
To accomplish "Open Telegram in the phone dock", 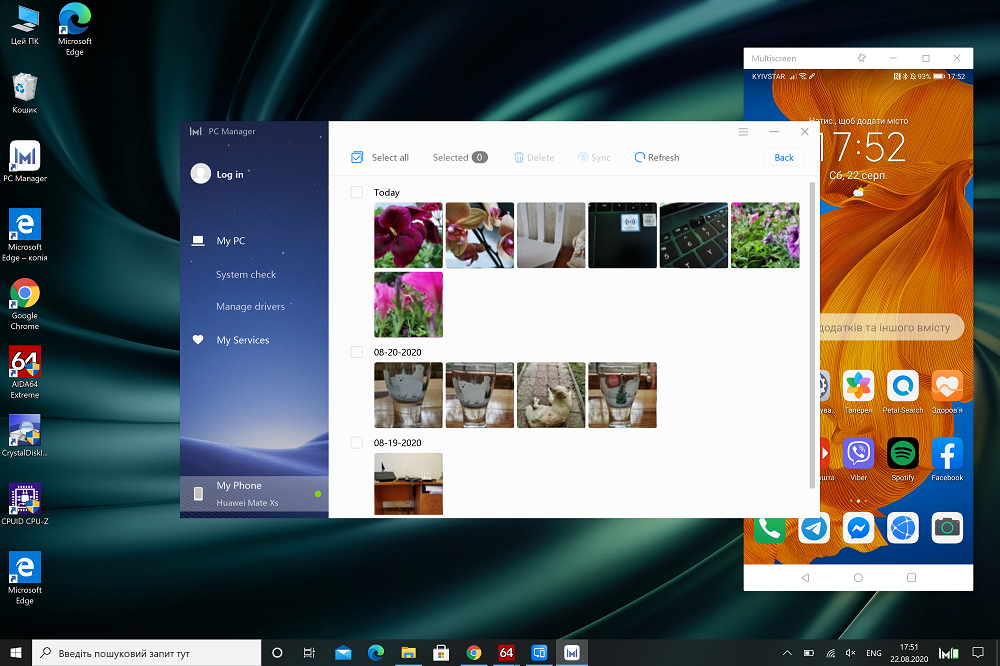I will tap(814, 528).
